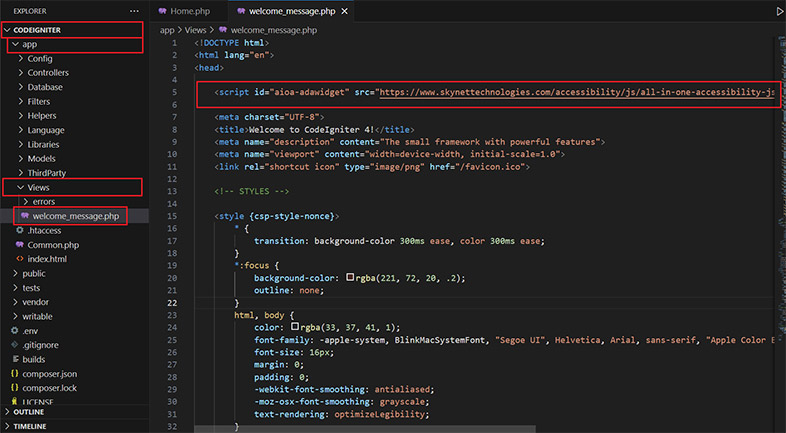Select the welcome_message.php editor tab

(292, 11)
